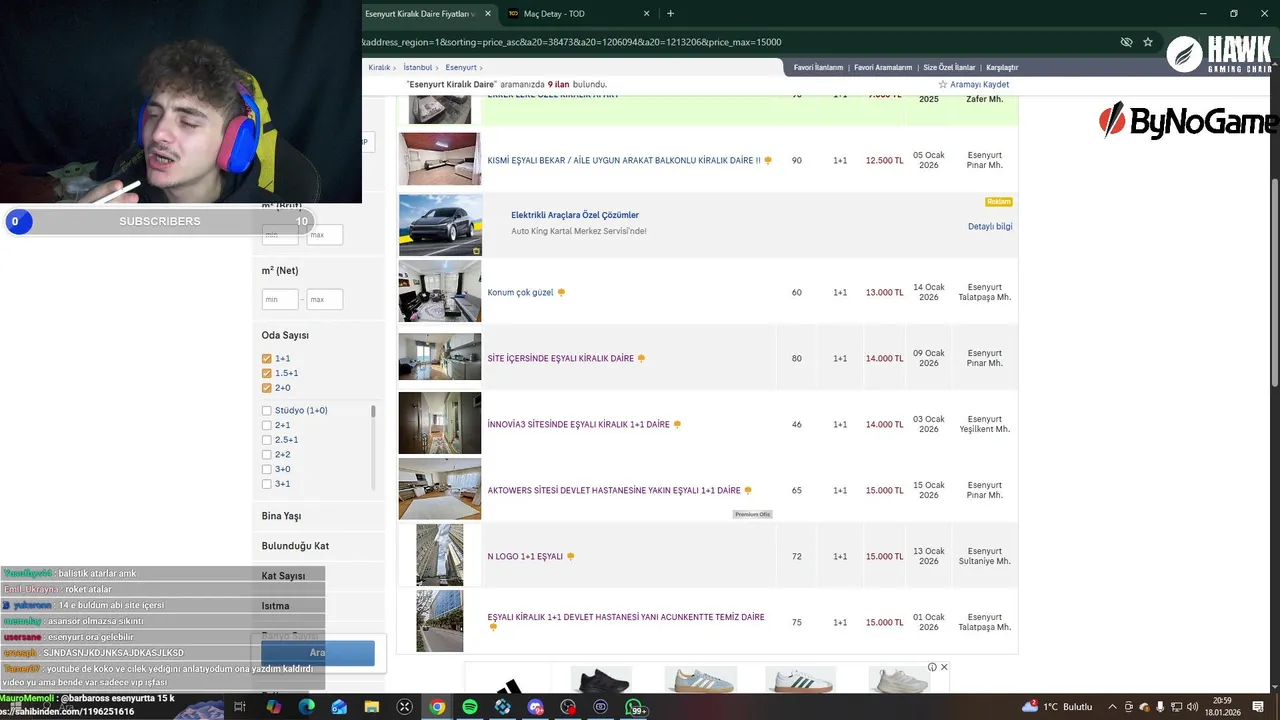The height and width of the screenshot is (720, 1280).
Task: Open Task View from the taskbar
Action: point(240,707)
